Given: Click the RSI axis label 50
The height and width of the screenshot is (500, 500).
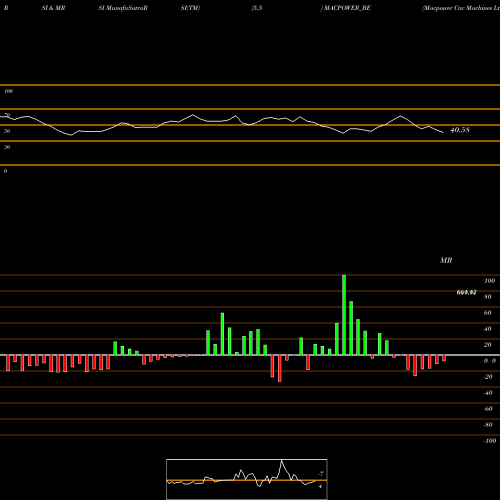Looking at the screenshot, I should pyautogui.click(x=7, y=131).
